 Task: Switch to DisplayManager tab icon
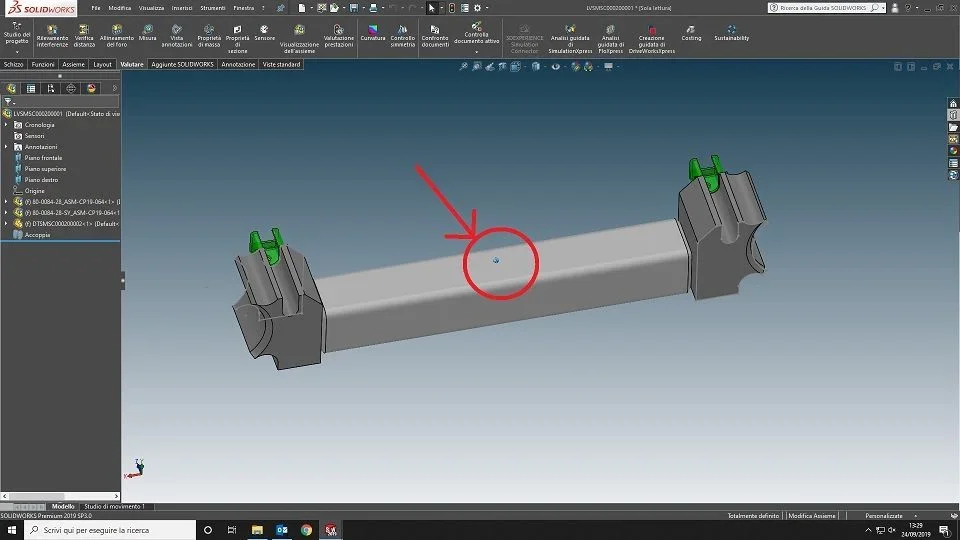pos(91,89)
